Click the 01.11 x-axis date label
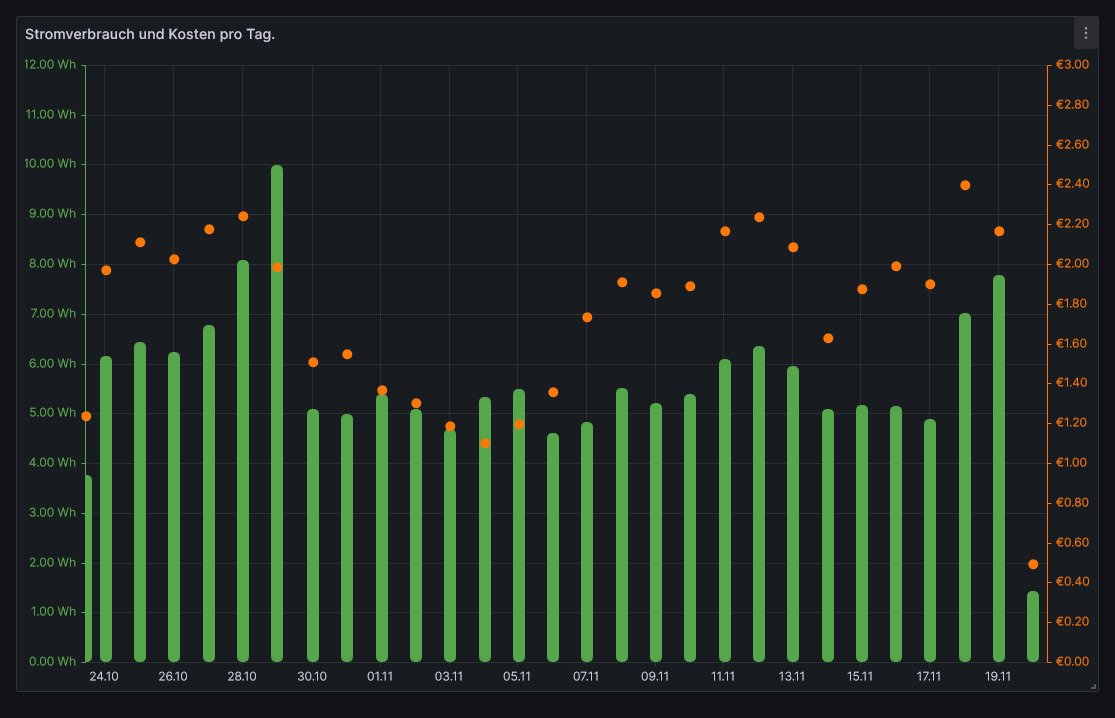The width and height of the screenshot is (1115, 718). 380,677
